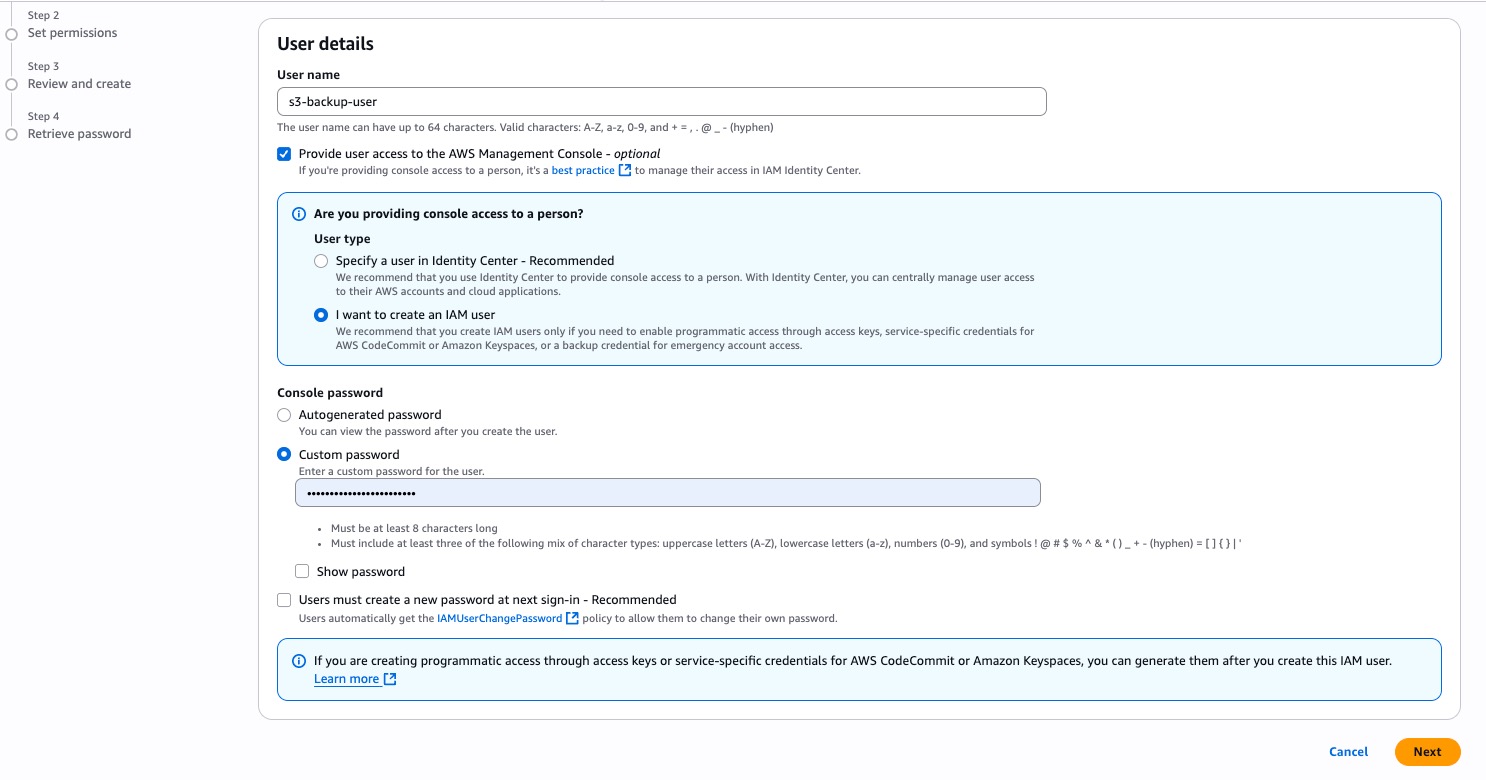Viewport: 1486px width, 780px height.
Task: Go to Review and create step
Action: (79, 84)
